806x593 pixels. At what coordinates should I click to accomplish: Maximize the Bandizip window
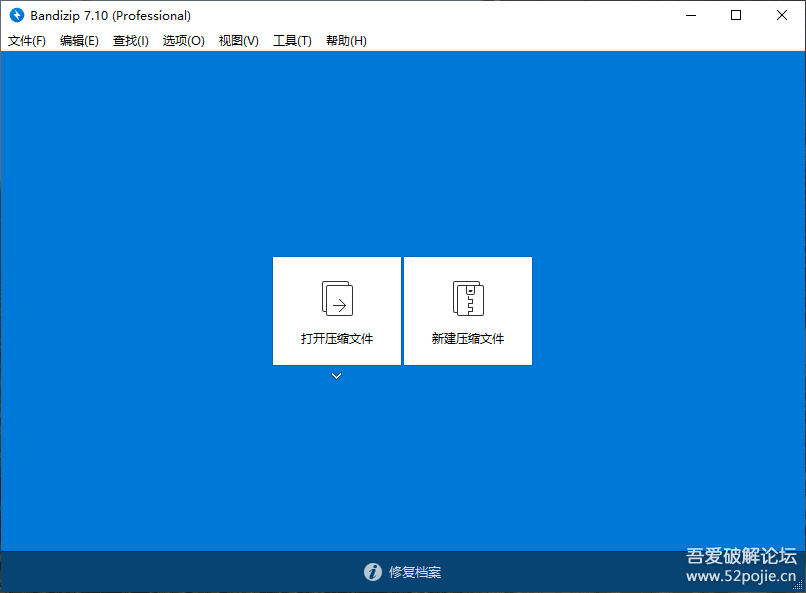tap(736, 15)
